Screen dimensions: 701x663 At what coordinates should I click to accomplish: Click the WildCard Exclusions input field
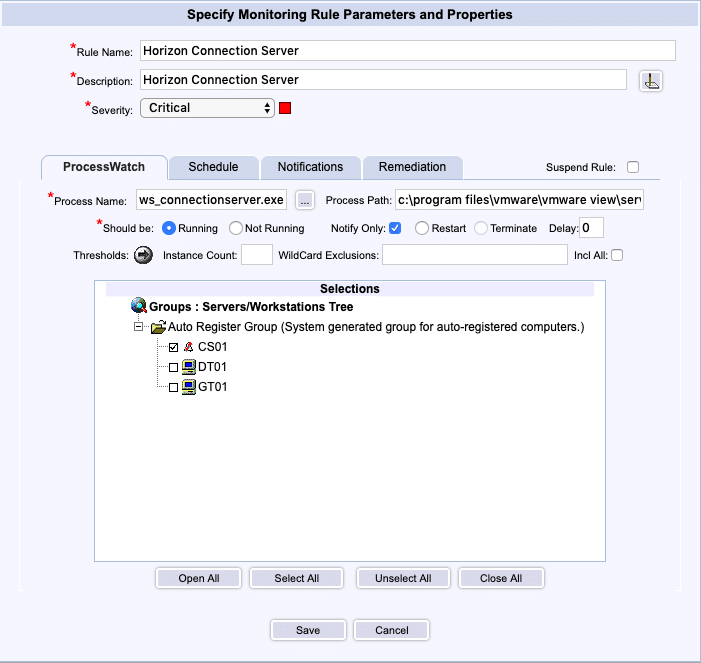[x=474, y=255]
